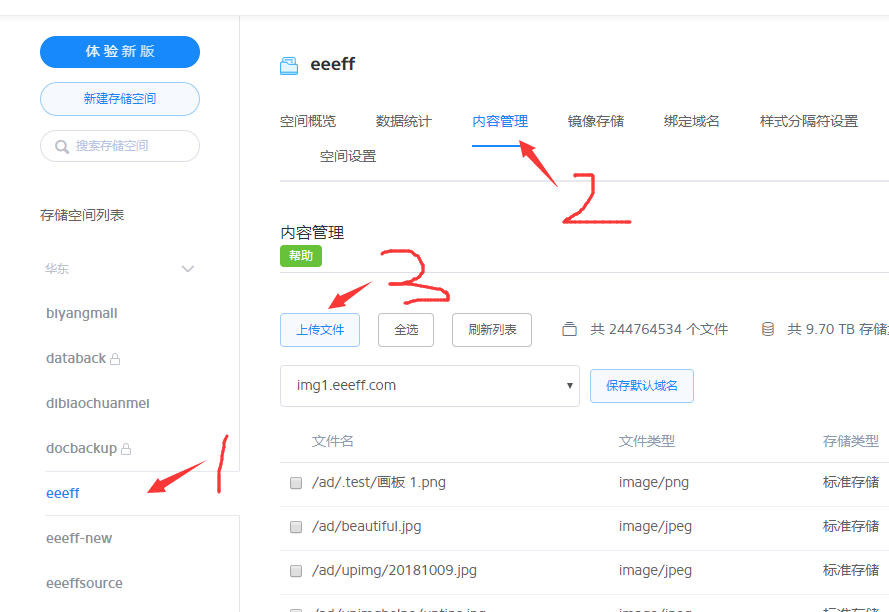Click the file count icon before 244764534

click(569, 327)
